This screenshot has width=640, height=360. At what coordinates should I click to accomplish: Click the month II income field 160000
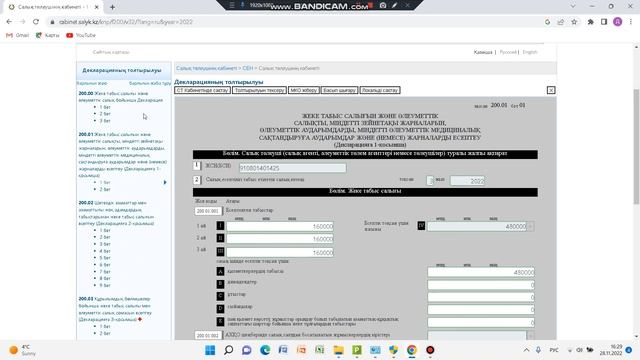pyautogui.click(x=280, y=239)
